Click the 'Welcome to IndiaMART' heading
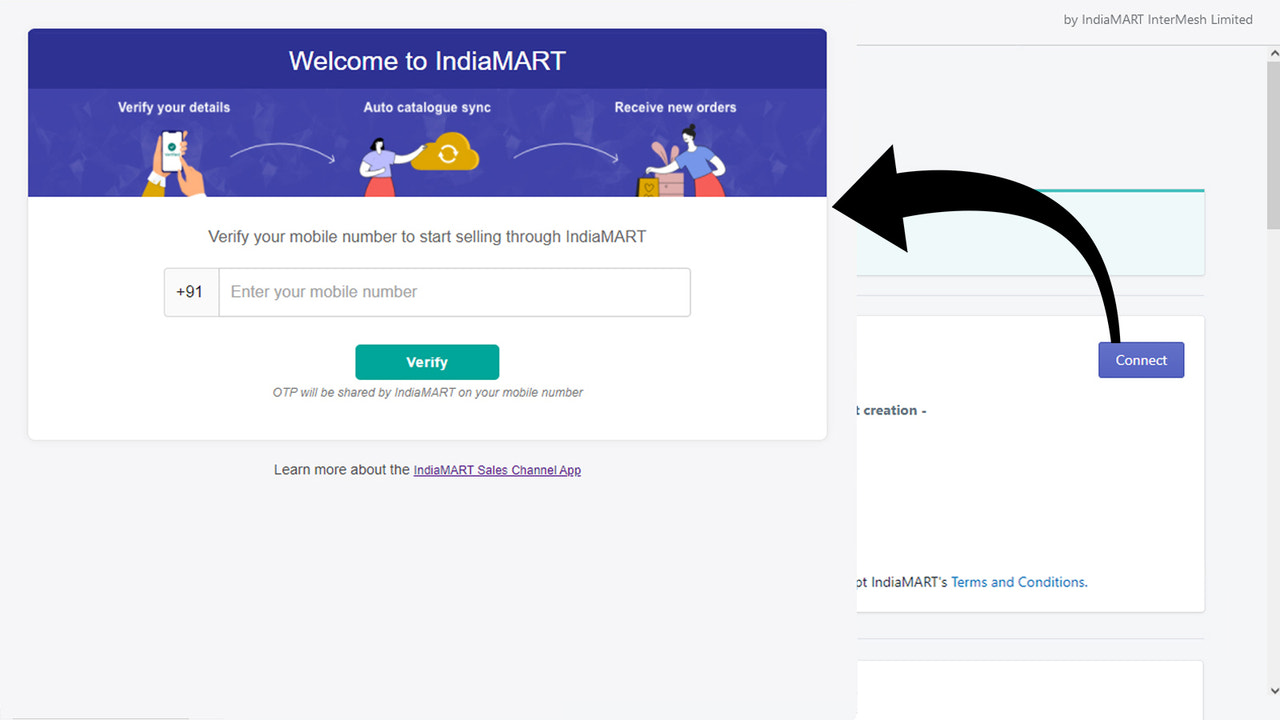The width and height of the screenshot is (1280, 720). [x=427, y=61]
